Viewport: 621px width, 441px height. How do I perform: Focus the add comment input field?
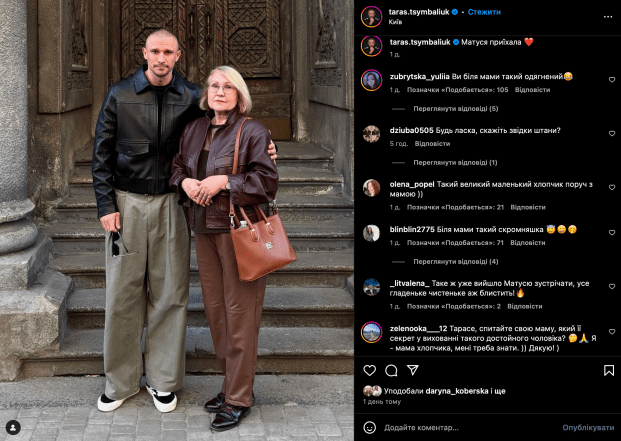coord(469,428)
